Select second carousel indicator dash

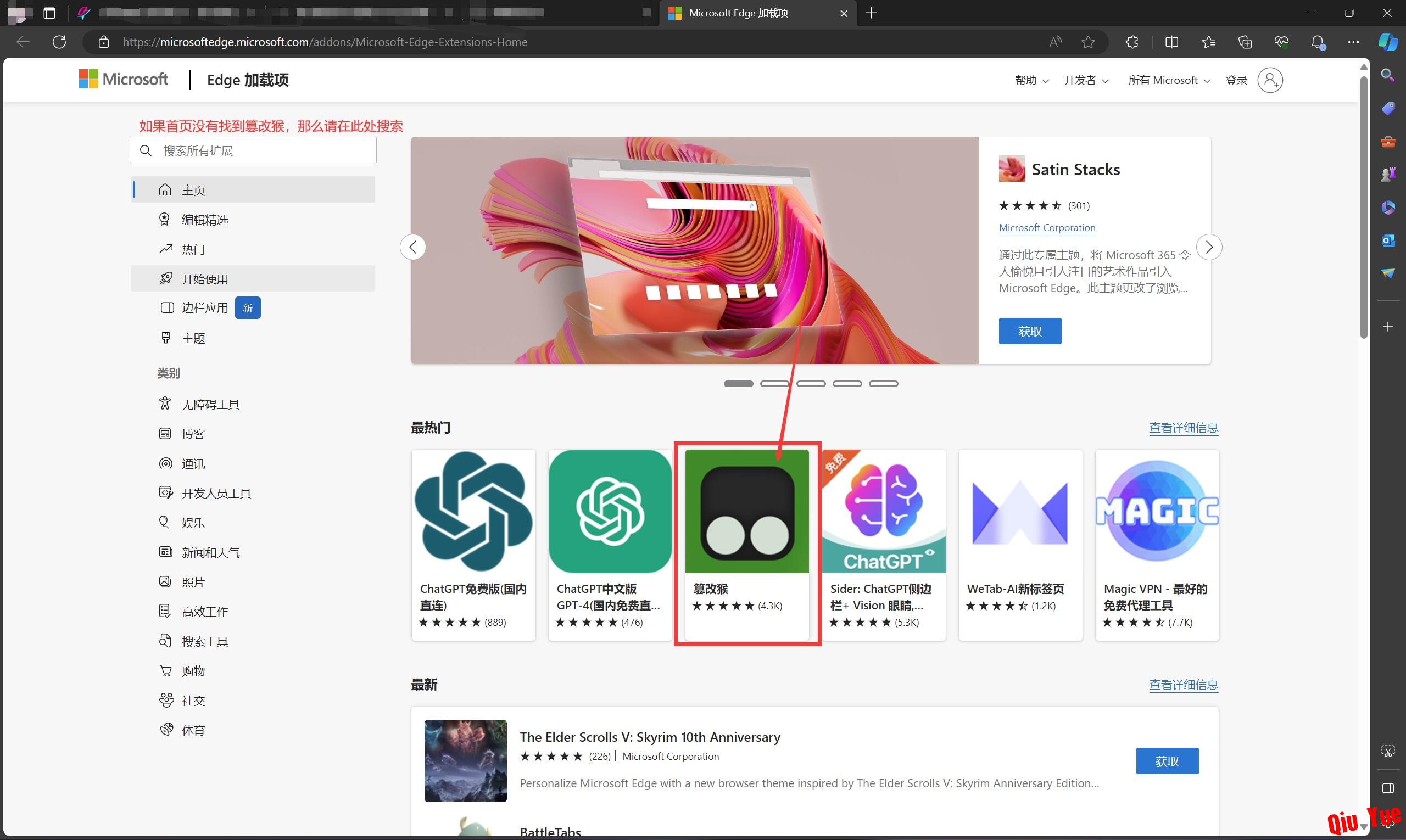point(774,384)
